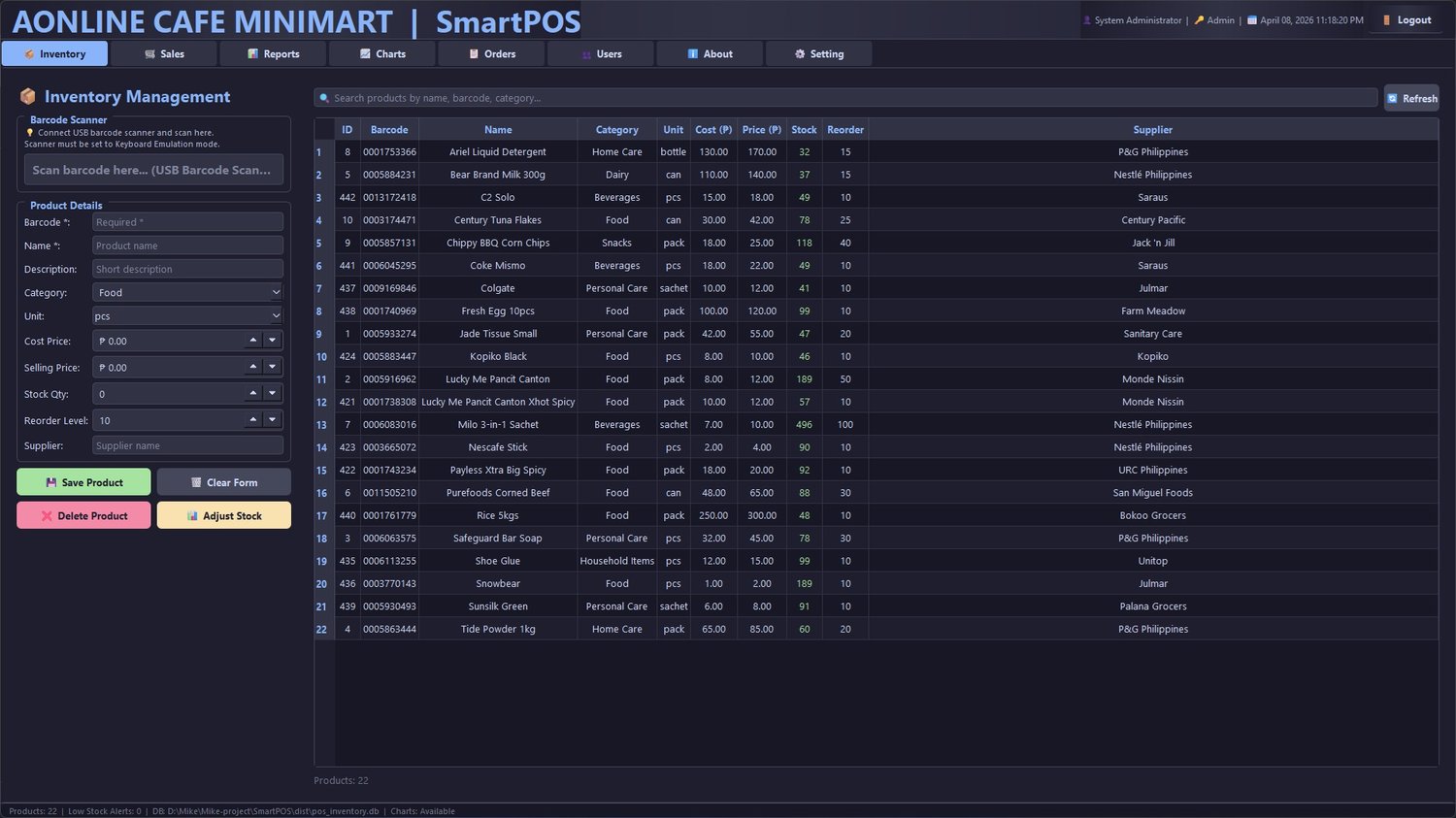The height and width of the screenshot is (818, 1456).
Task: Increase the Stock Qty value
Action: click(x=253, y=393)
